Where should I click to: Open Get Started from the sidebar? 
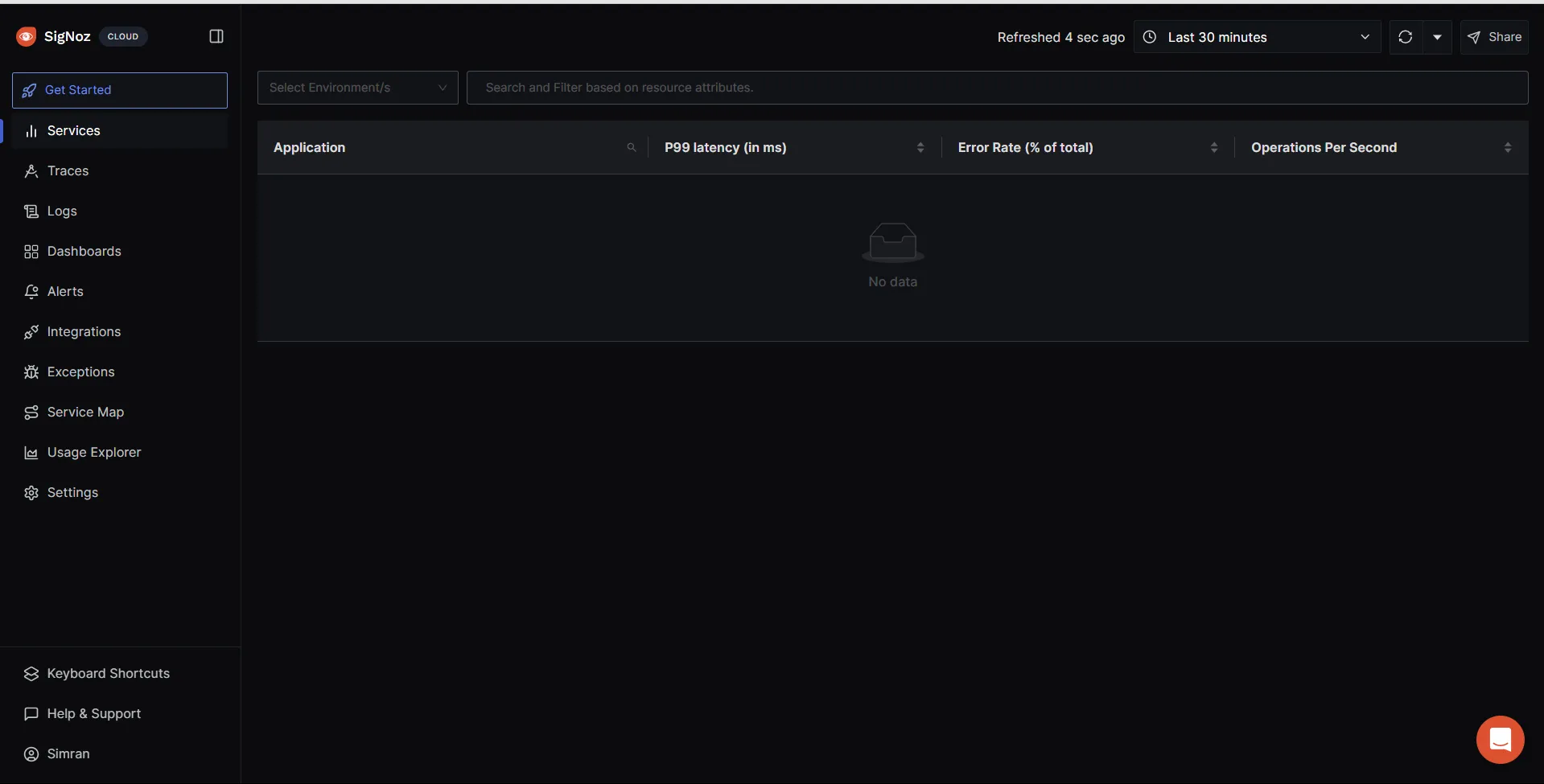(120, 90)
